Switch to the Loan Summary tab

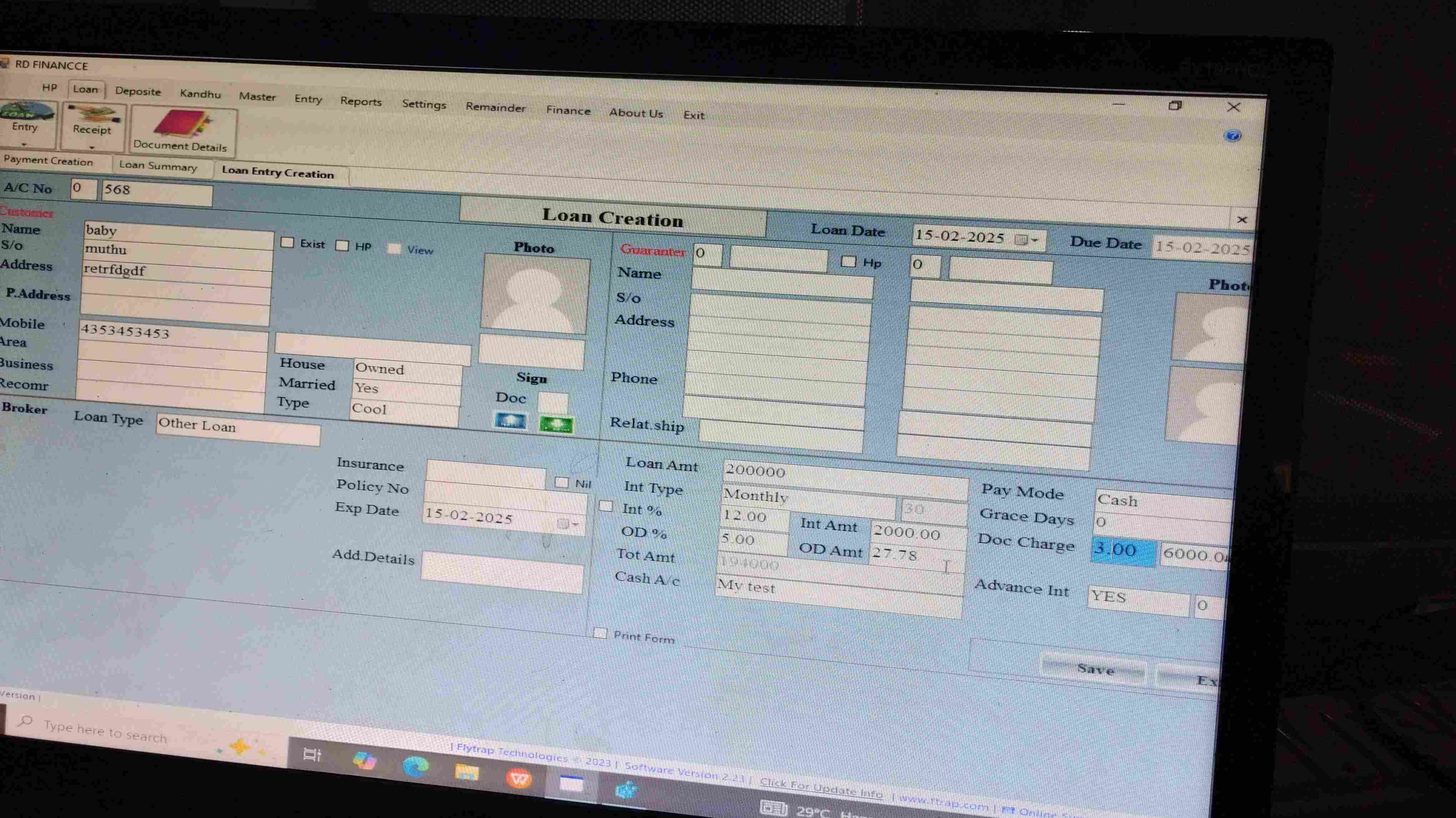(158, 166)
